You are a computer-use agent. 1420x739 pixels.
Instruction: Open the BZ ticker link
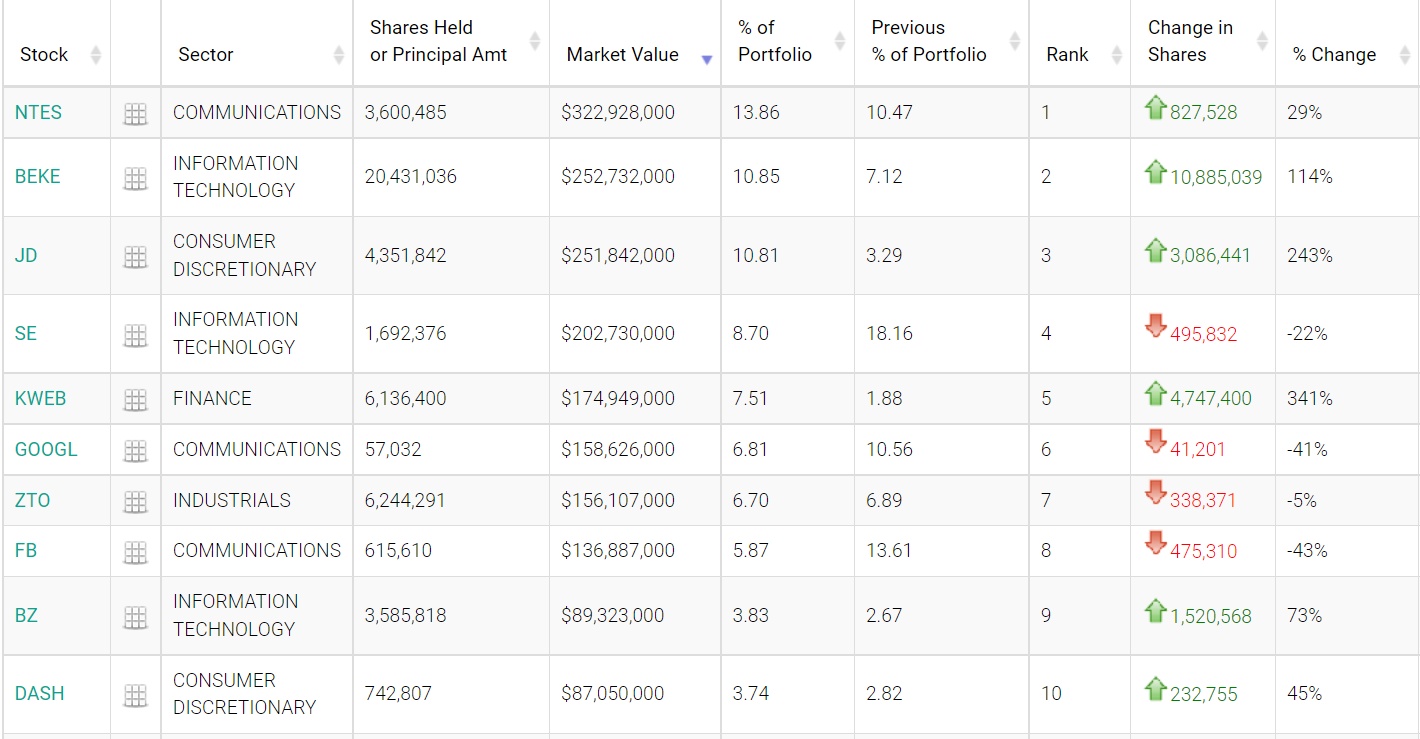click(26, 616)
